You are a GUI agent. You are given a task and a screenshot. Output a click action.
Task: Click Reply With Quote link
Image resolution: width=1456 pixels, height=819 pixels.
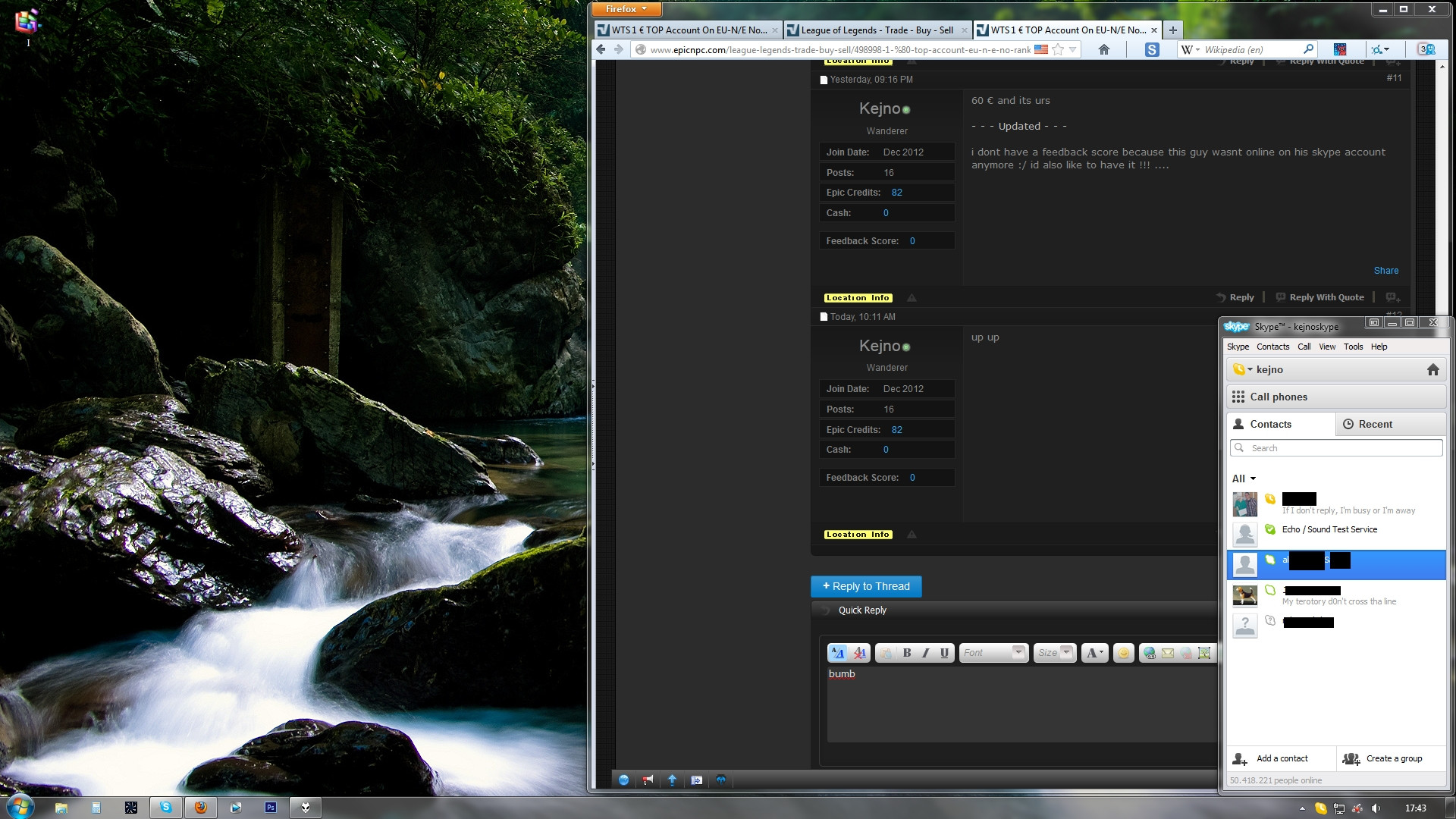(1319, 297)
